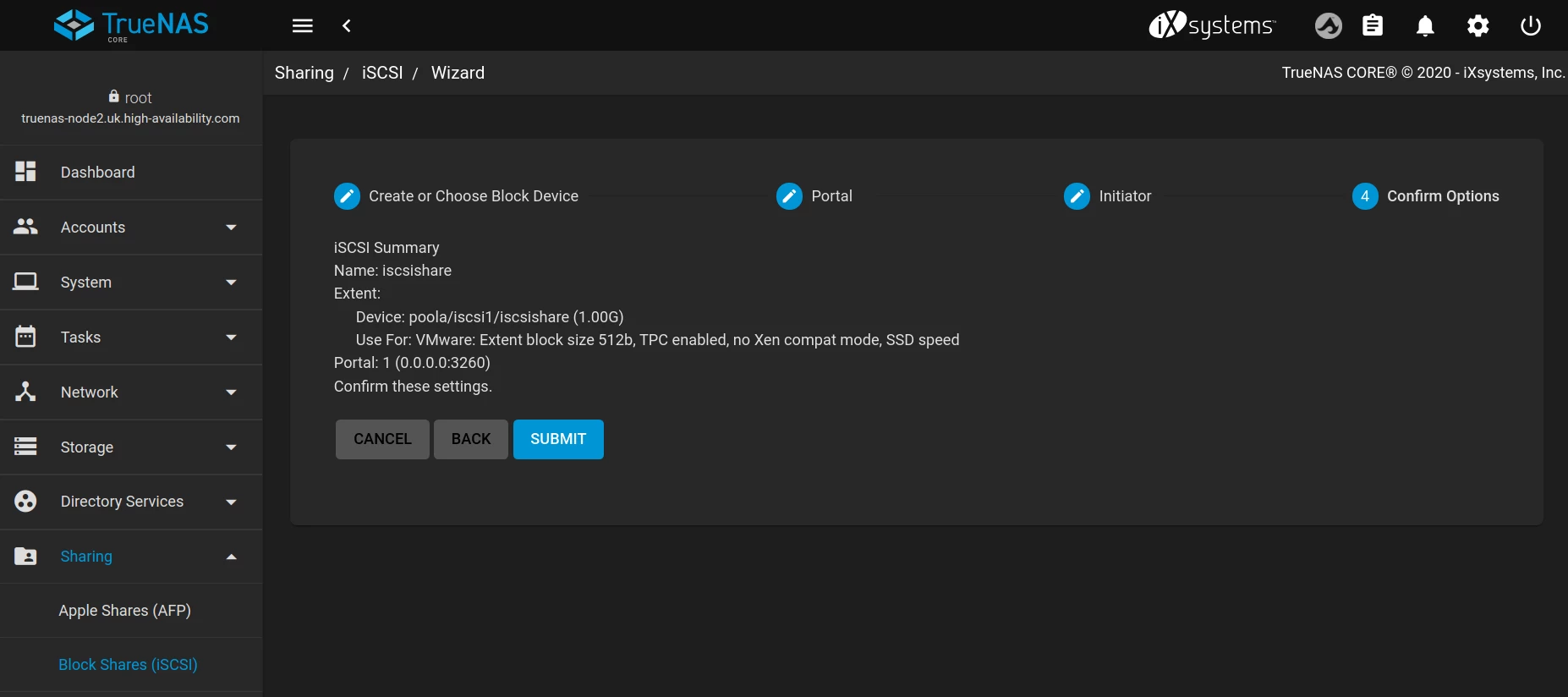Click the back chevron arrow in header
The image size is (1568, 697).
(347, 26)
